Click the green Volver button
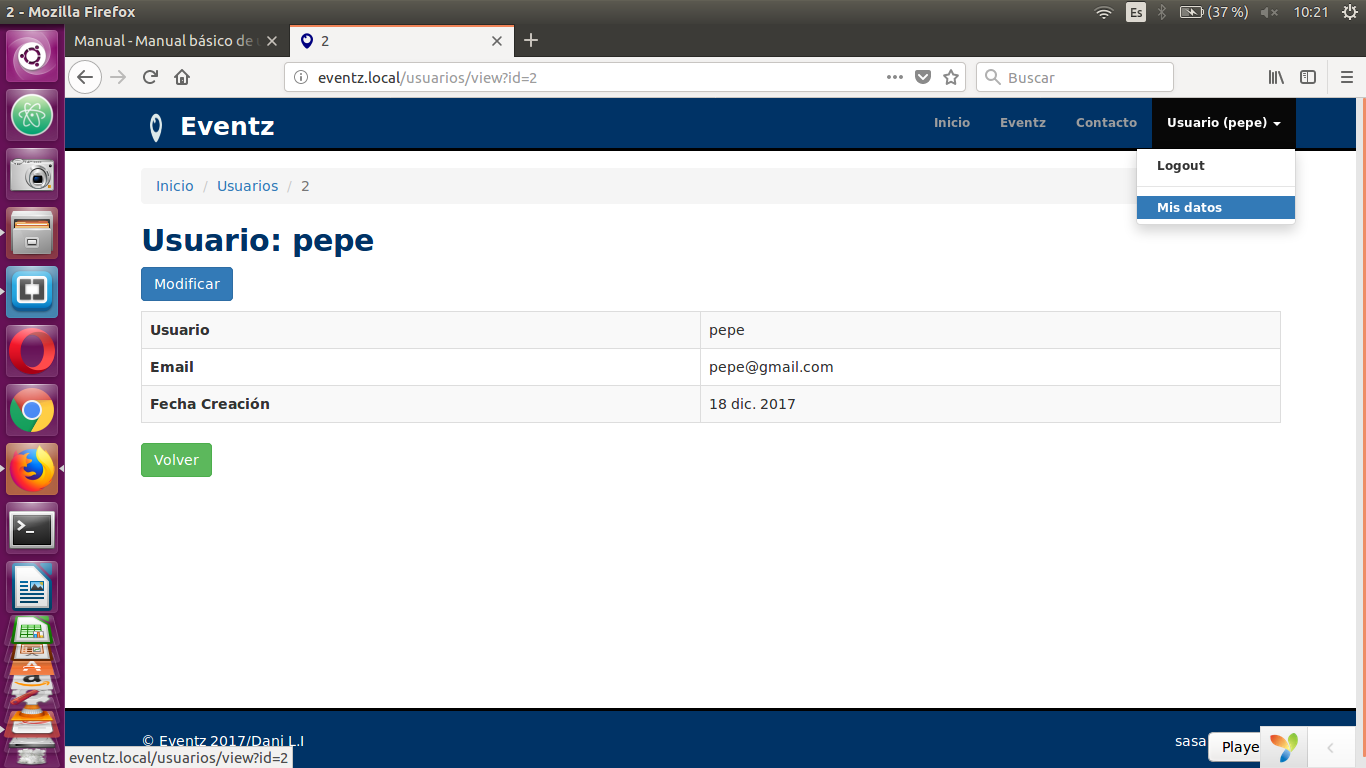The height and width of the screenshot is (768, 1366). [176, 460]
